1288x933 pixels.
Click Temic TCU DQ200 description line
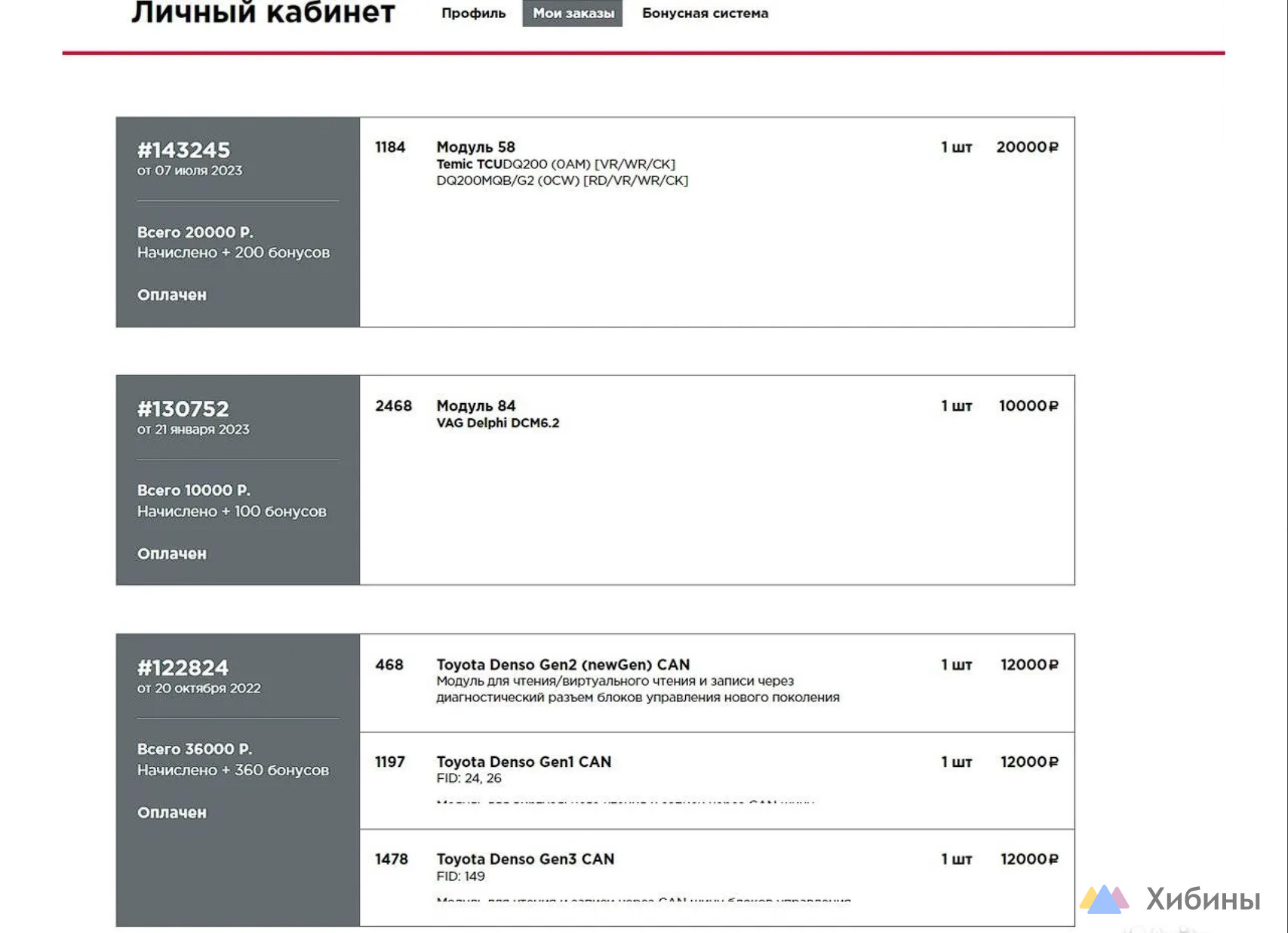pyautogui.click(x=556, y=165)
